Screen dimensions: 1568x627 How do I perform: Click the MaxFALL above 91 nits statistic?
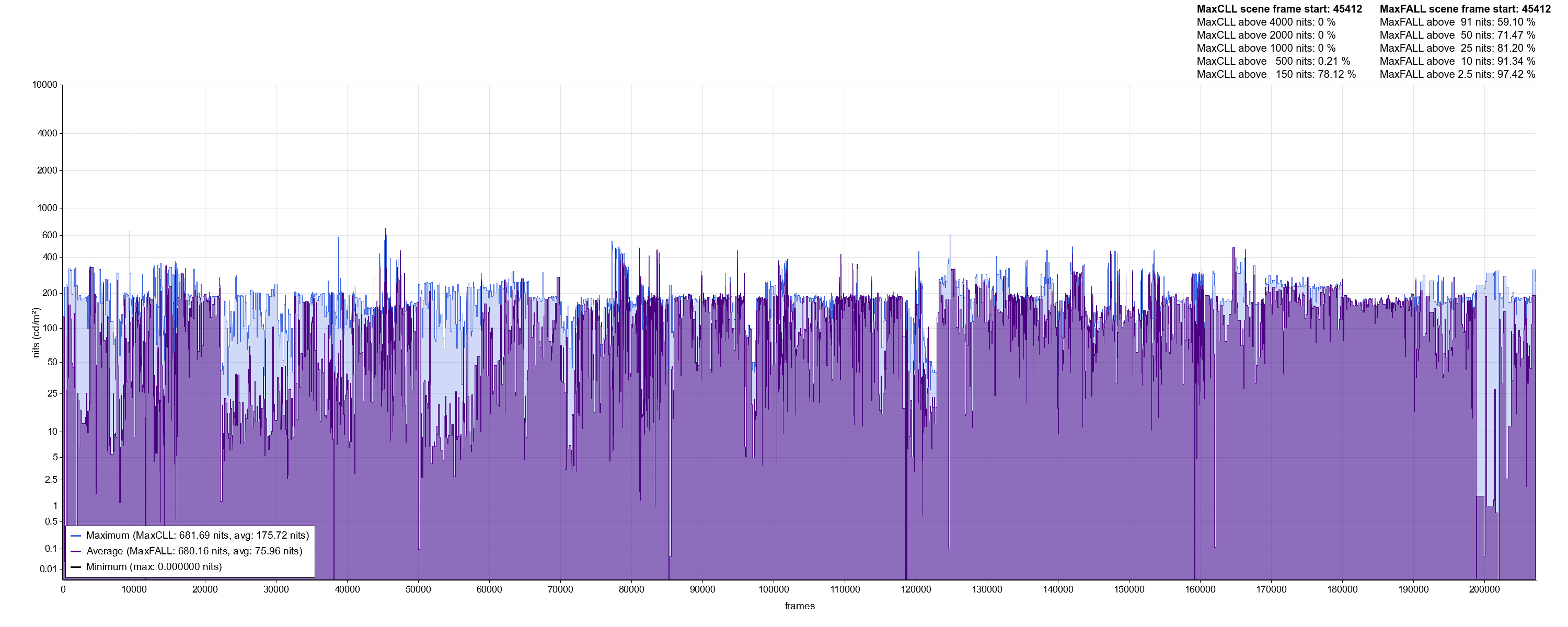click(1457, 22)
